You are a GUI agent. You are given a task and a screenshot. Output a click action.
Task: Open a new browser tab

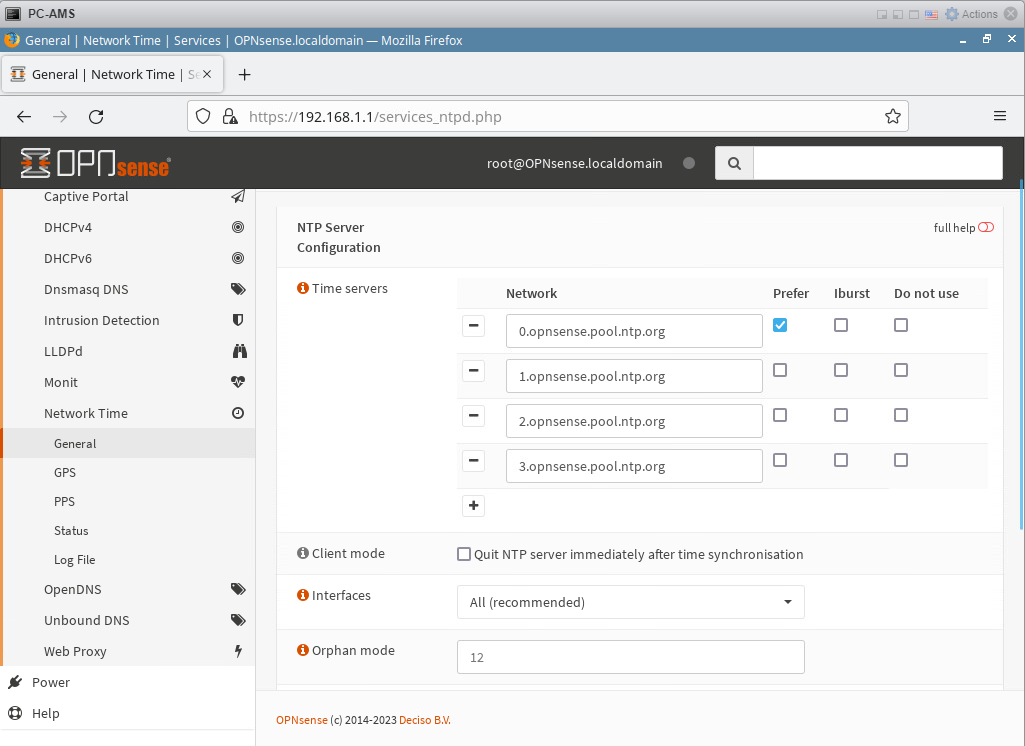point(244,74)
